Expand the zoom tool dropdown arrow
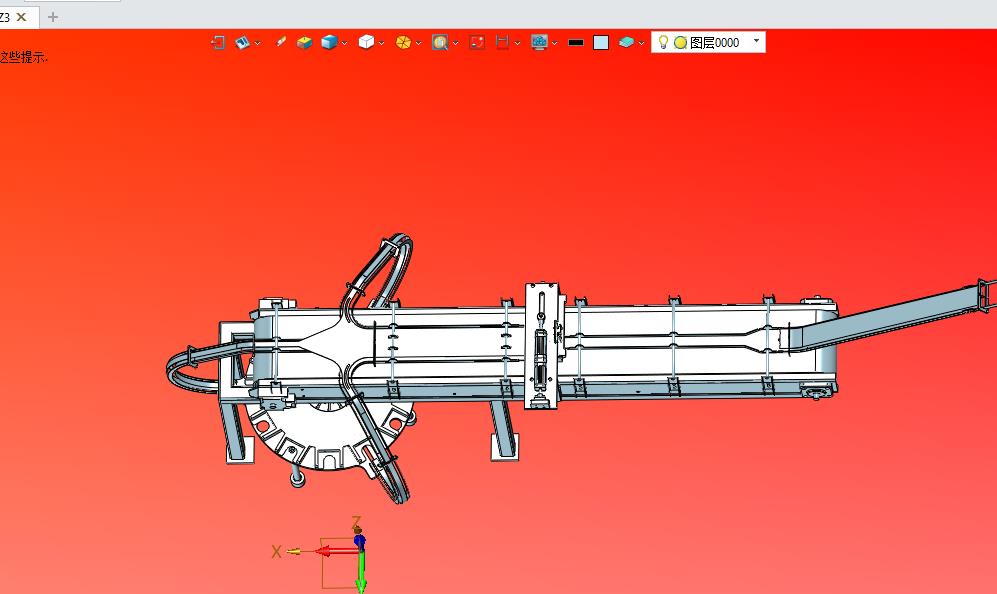Image resolution: width=997 pixels, height=594 pixels. [x=455, y=43]
